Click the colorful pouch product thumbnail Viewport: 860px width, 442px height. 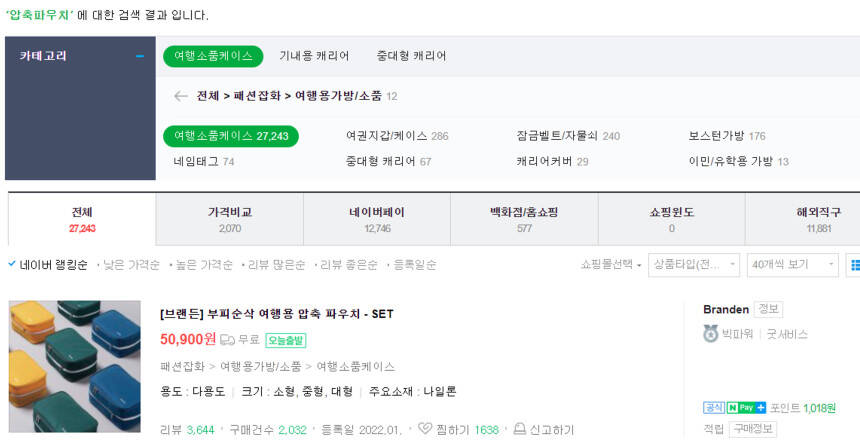(x=61, y=367)
